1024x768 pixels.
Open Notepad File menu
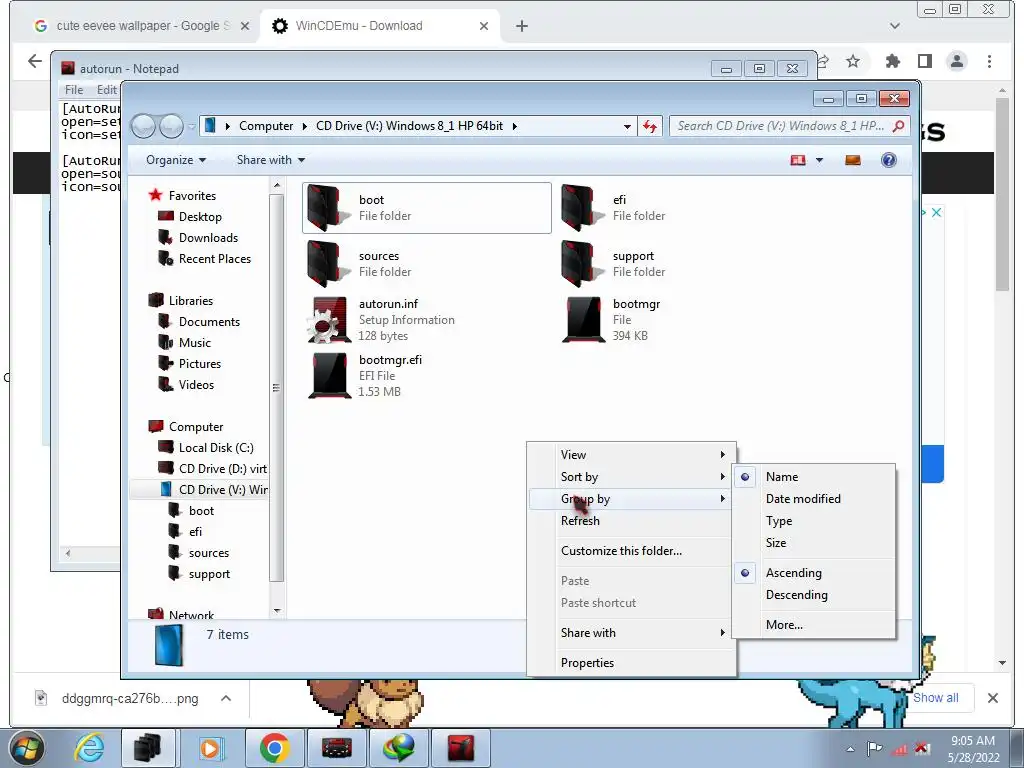tap(74, 89)
